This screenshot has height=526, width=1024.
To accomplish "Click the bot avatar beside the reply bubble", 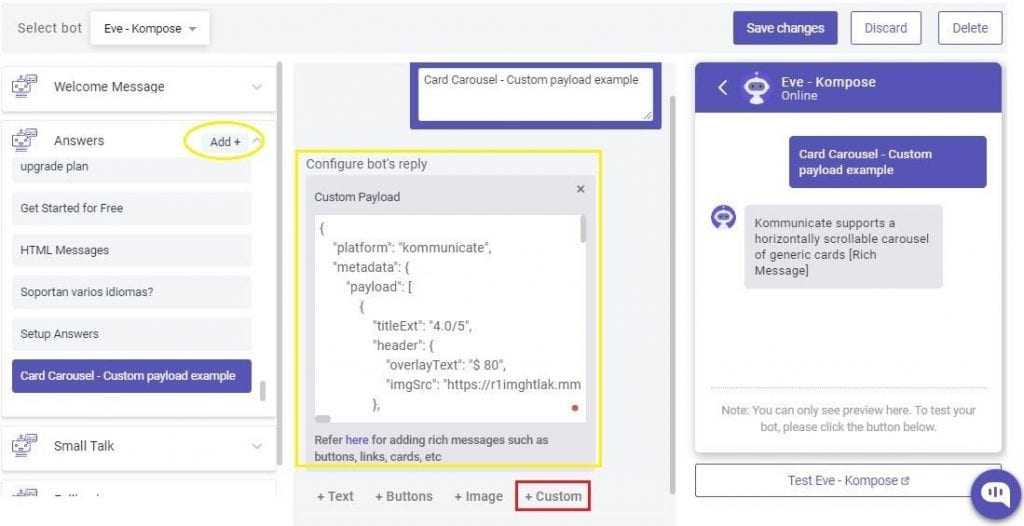I will (x=724, y=217).
